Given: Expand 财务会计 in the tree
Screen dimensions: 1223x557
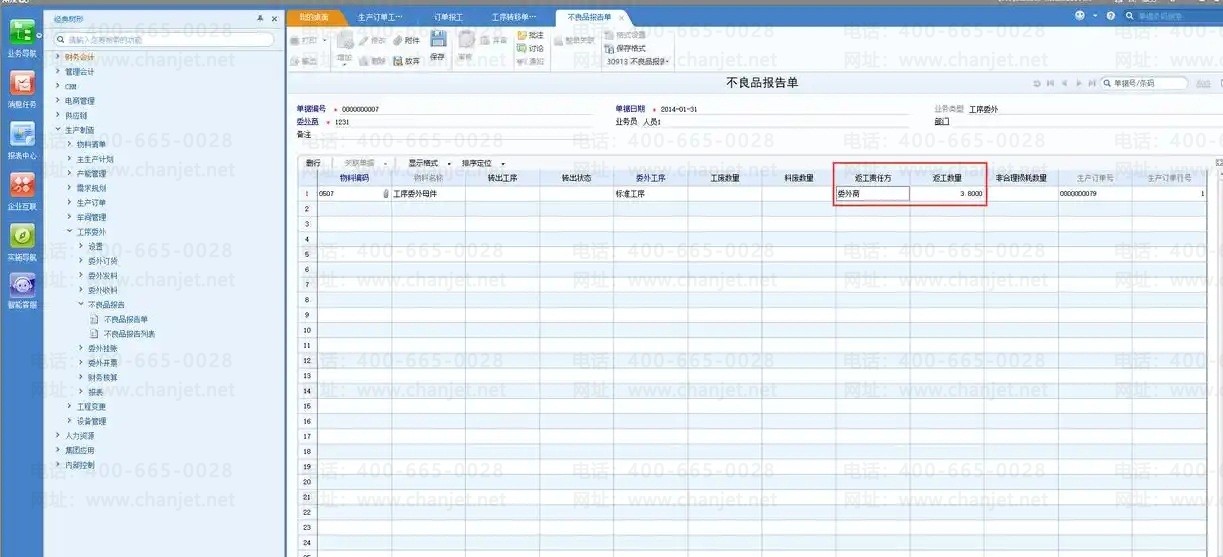Looking at the screenshot, I should [58, 57].
